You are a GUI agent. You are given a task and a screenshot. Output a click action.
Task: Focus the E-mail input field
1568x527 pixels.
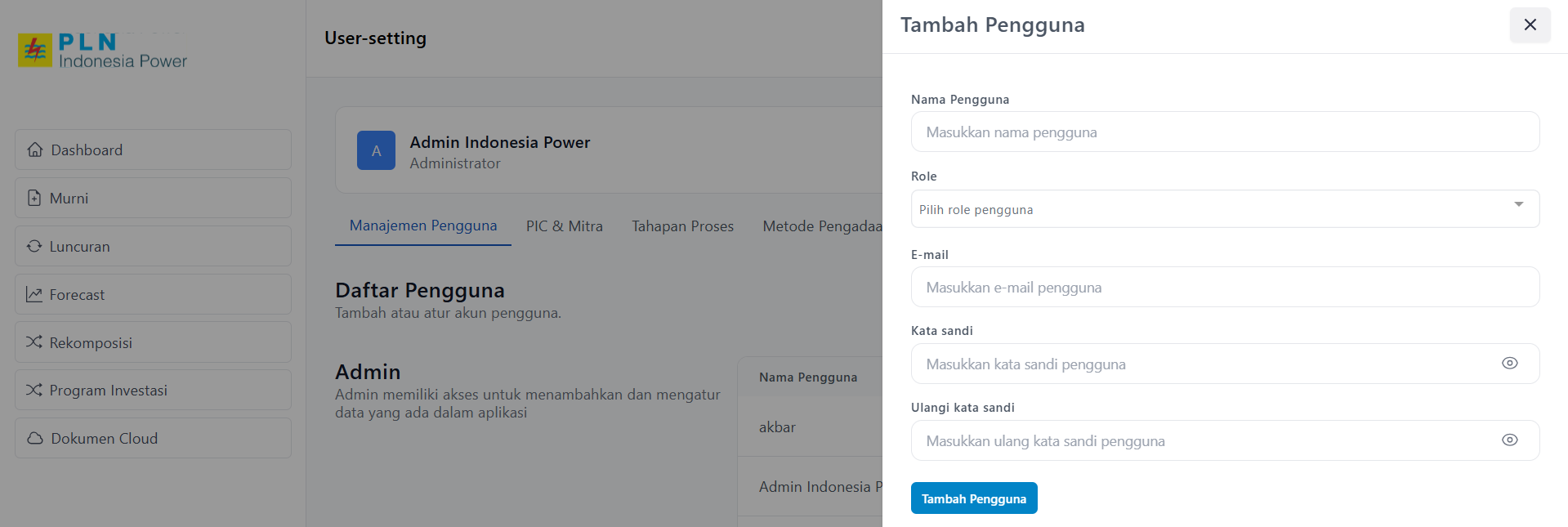pyautogui.click(x=1224, y=288)
